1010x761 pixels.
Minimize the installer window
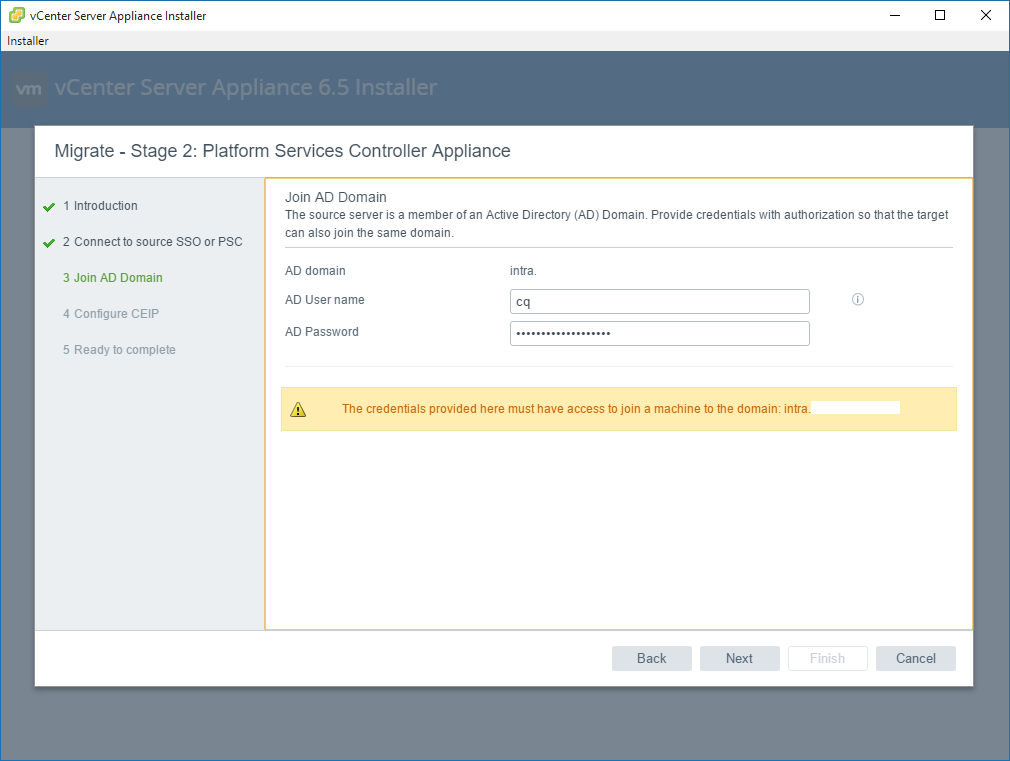895,16
